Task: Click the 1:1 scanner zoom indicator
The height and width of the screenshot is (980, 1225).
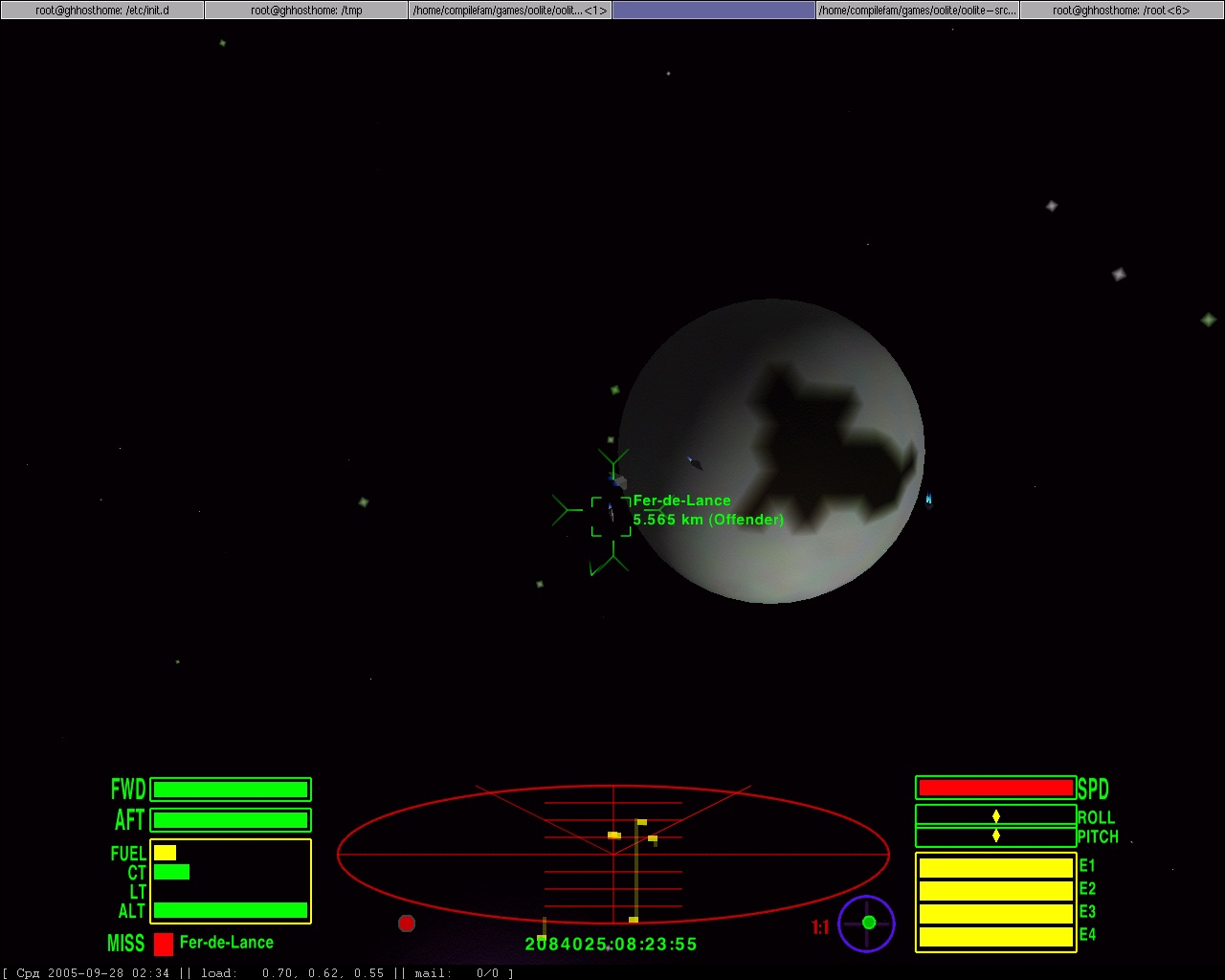Action: (820, 927)
